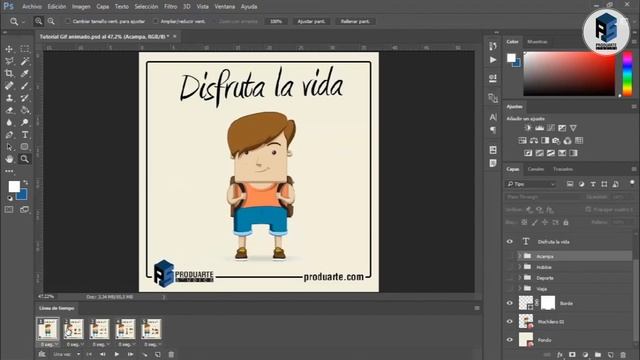Click the 100% zoom button
Image resolution: width=640 pixels, height=360 pixels.
pyautogui.click(x=276, y=21)
